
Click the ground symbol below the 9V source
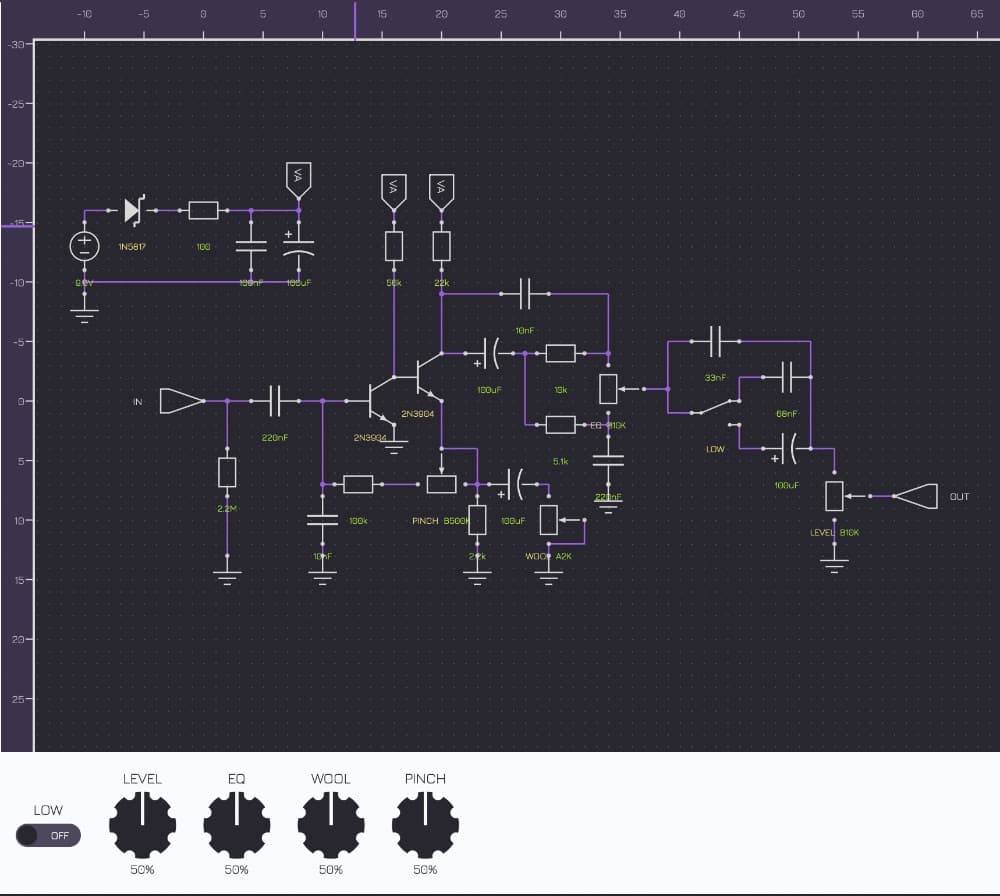click(84, 316)
